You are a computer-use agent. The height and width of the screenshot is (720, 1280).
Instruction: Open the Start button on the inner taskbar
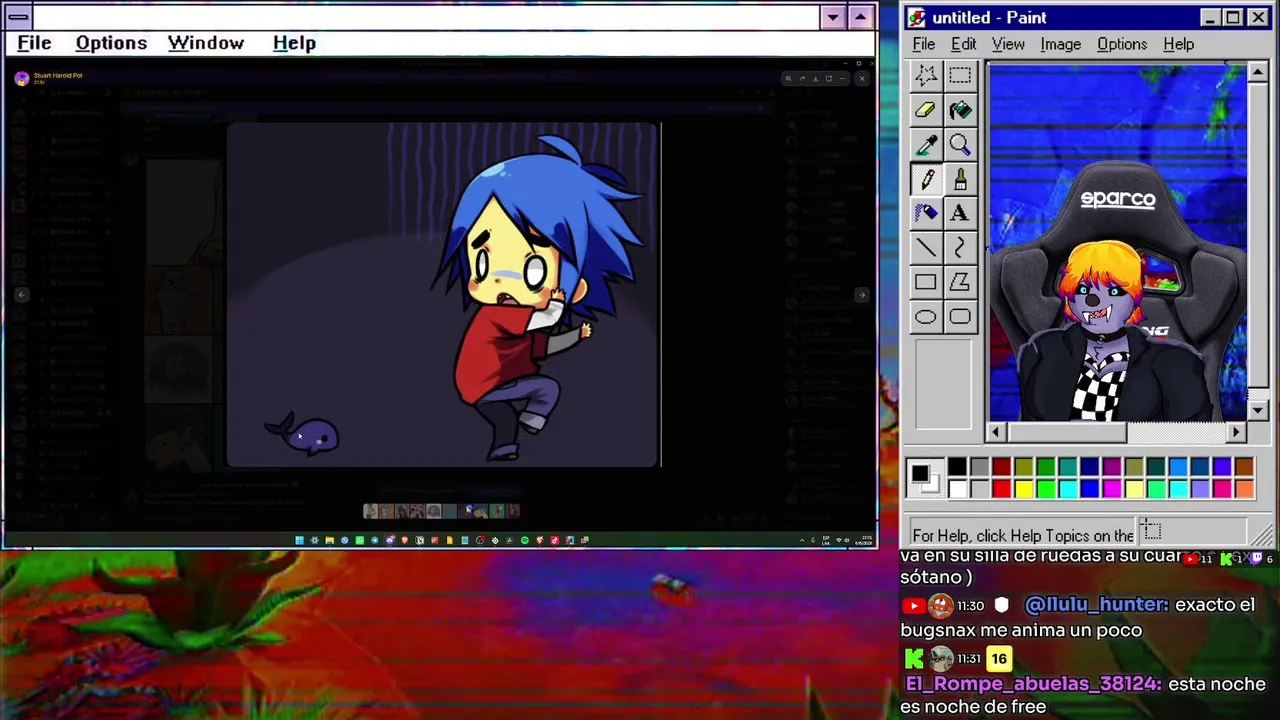pos(299,540)
